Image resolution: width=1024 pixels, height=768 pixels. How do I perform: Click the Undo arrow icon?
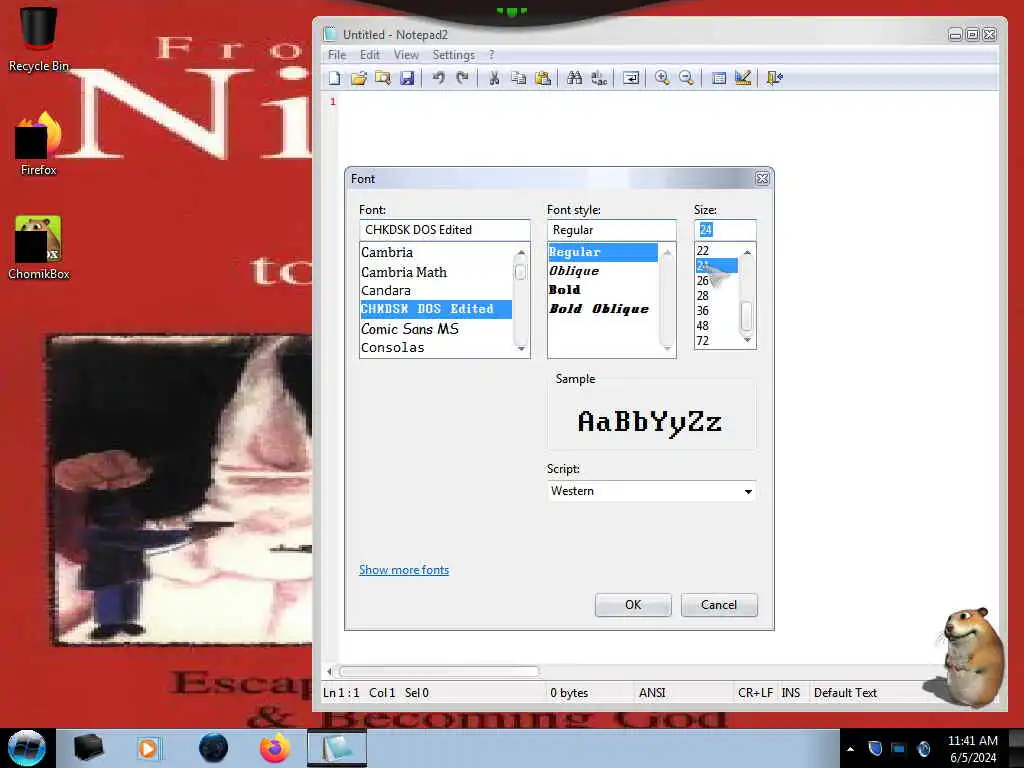coord(438,78)
